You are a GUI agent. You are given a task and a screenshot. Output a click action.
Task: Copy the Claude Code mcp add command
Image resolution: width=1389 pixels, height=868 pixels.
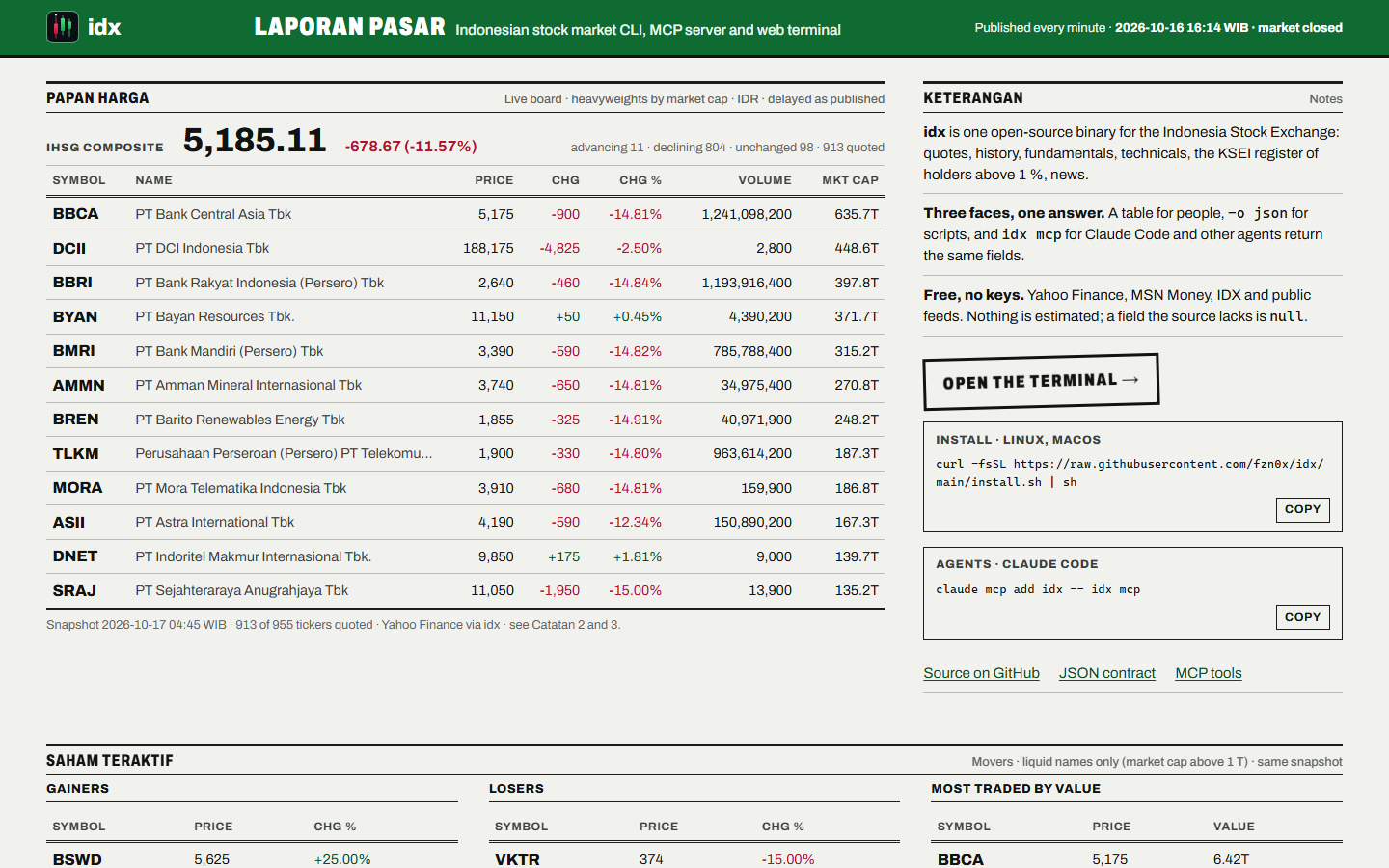[1302, 617]
